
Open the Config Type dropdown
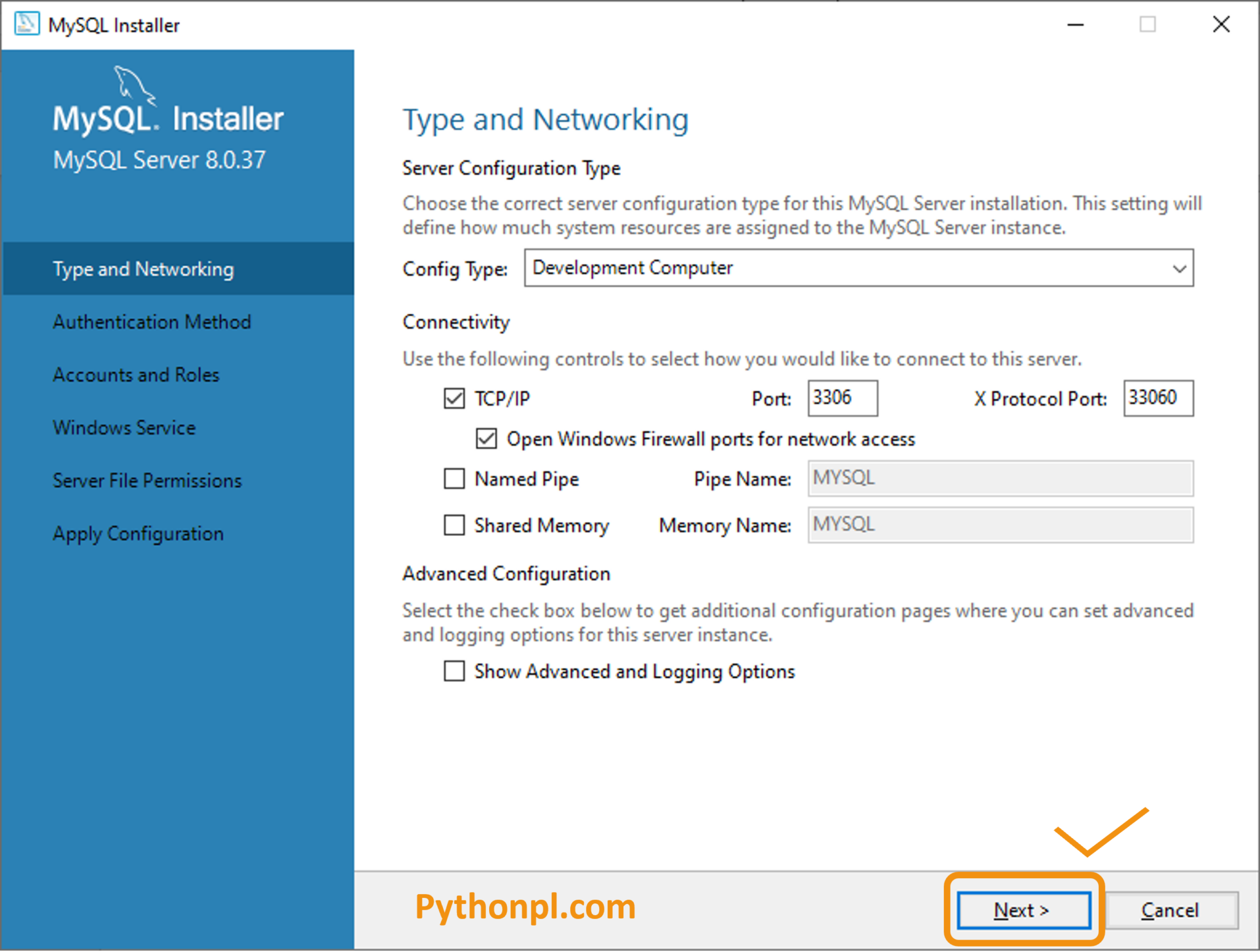[x=1179, y=268]
